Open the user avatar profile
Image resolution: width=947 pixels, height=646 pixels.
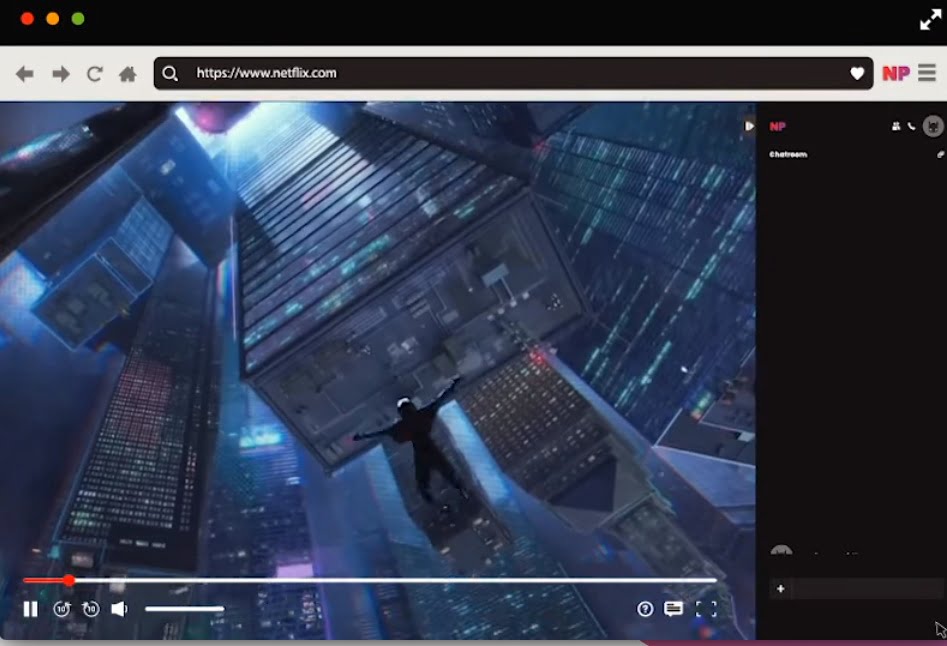[933, 126]
